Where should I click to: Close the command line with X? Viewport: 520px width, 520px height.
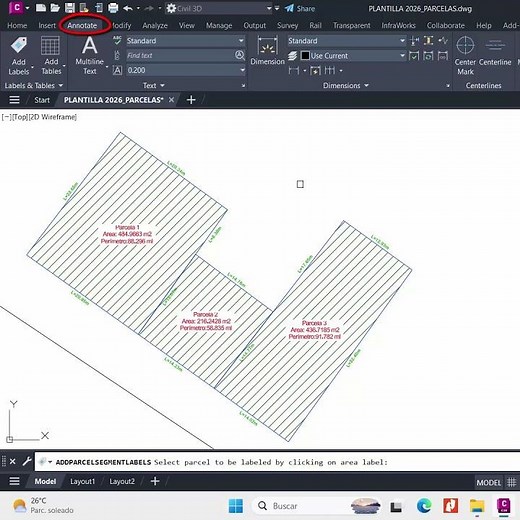tap(13, 461)
